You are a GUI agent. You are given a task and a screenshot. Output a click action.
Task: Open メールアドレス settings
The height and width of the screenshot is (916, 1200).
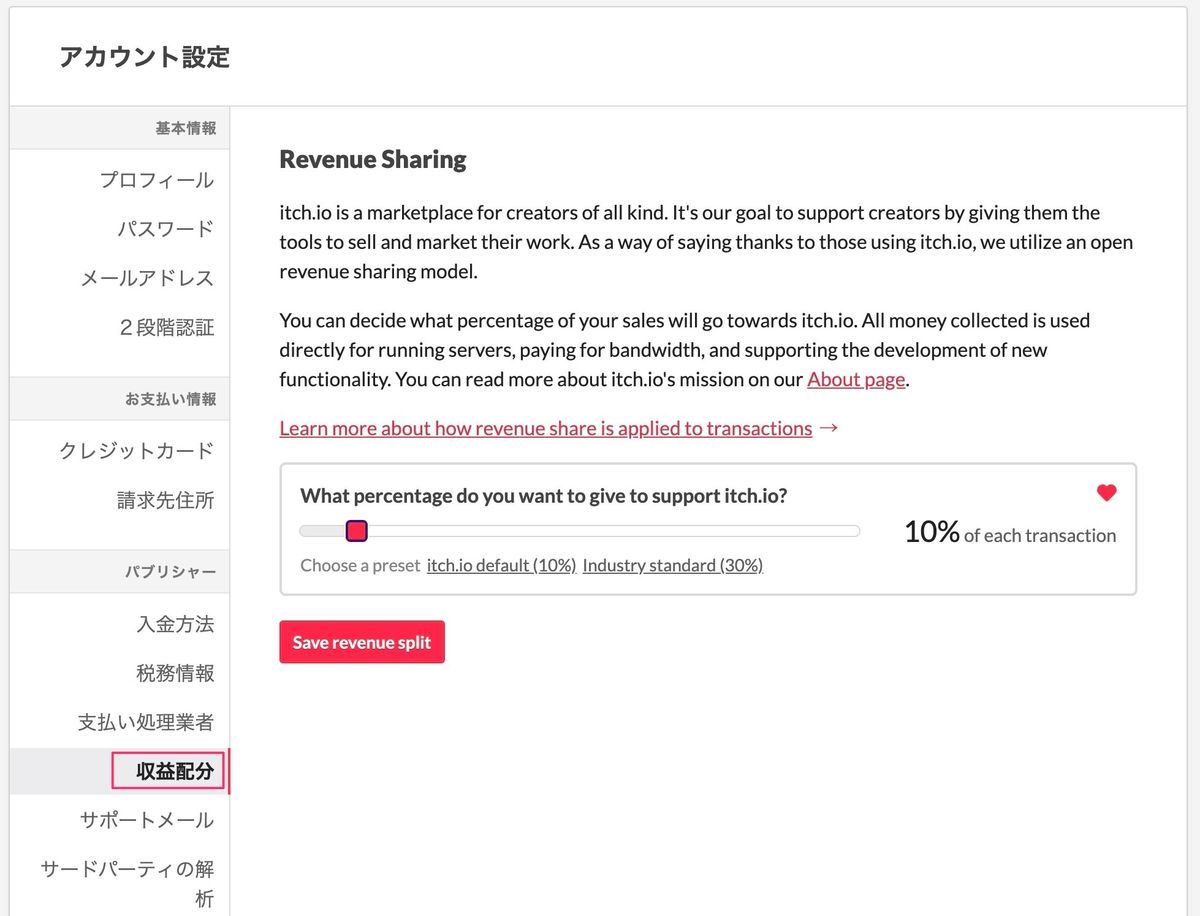tap(147, 278)
